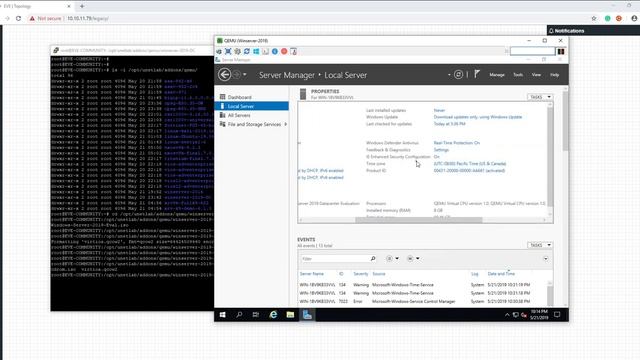Open Task View from the guest taskbar
The image size is (640, 360).
[x=256, y=315]
